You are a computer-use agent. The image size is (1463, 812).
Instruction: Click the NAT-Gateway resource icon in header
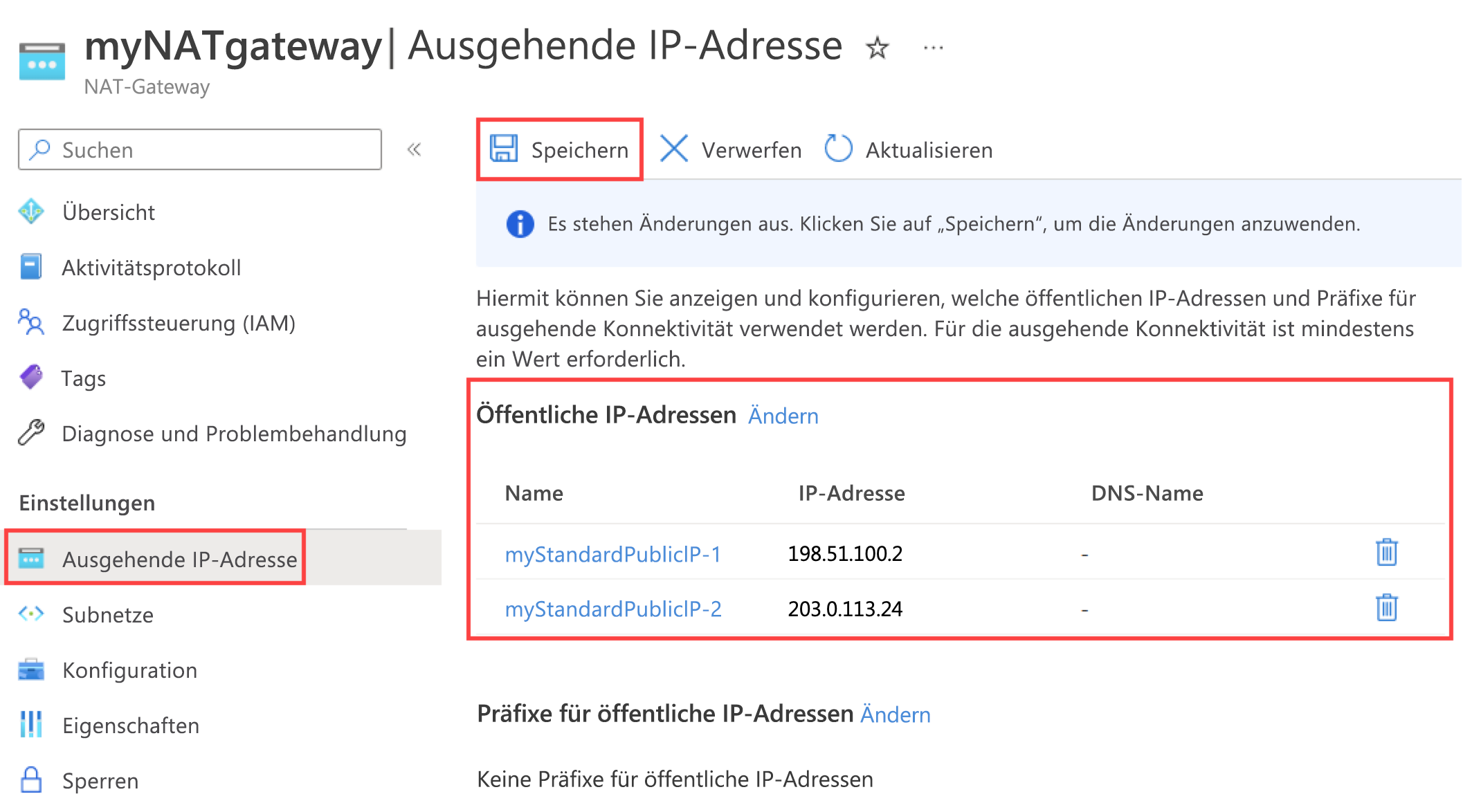(42, 62)
